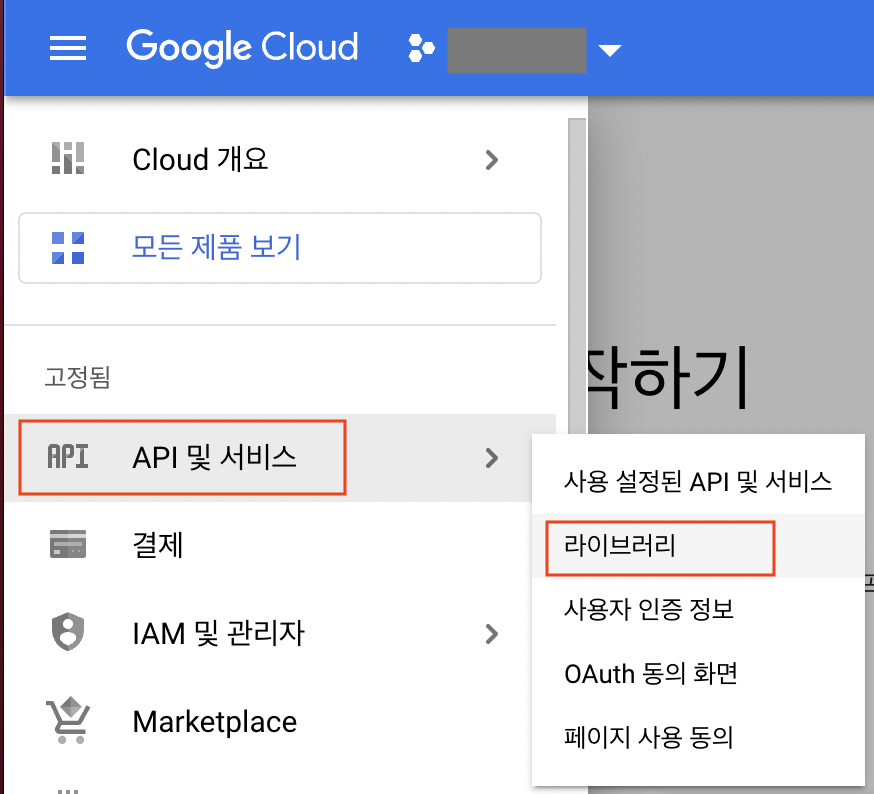This screenshot has width=874, height=794.
Task: Click the Cloud 개요 dashboard icon
Action: 68,158
